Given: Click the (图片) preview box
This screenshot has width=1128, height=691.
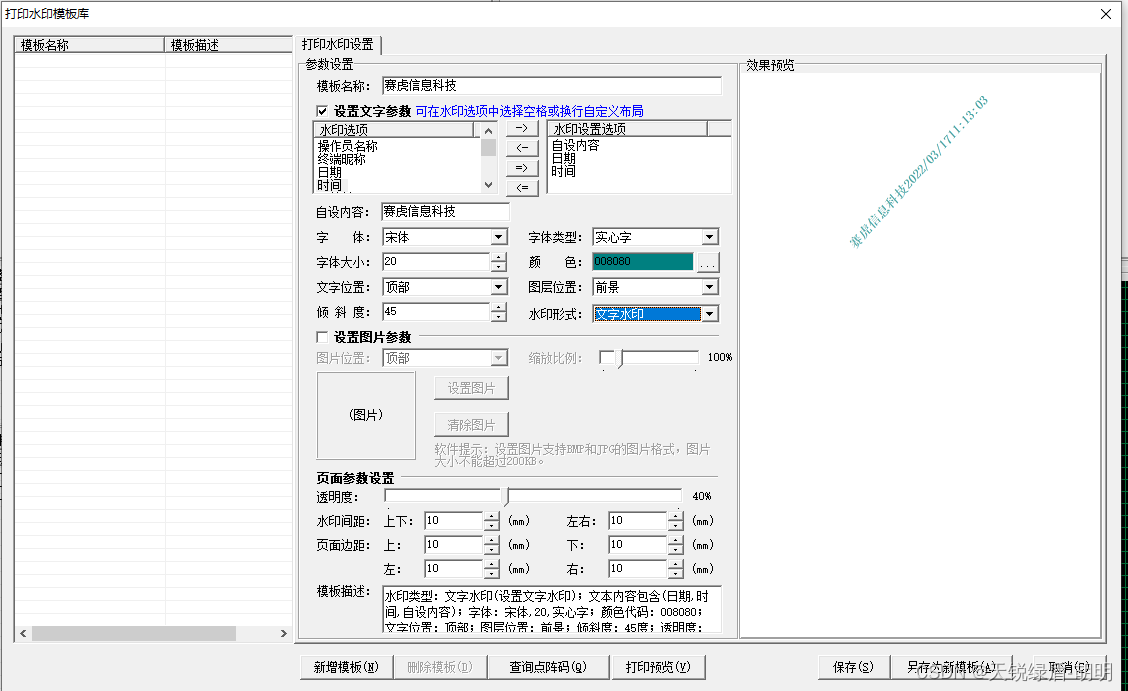Looking at the screenshot, I should [366, 415].
